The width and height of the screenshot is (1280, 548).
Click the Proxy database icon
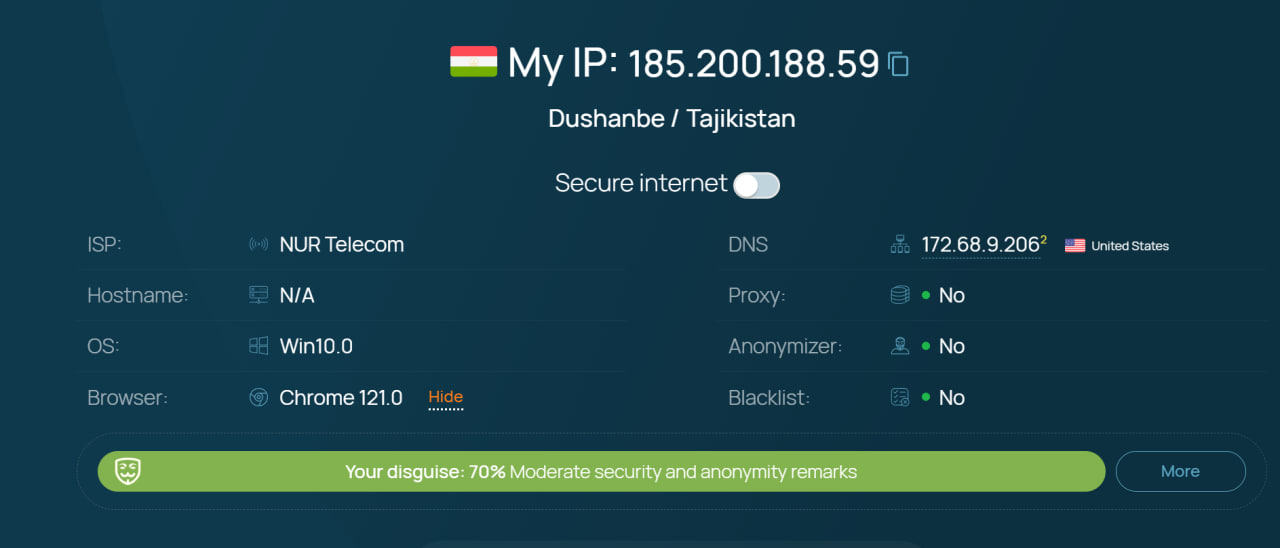click(900, 296)
